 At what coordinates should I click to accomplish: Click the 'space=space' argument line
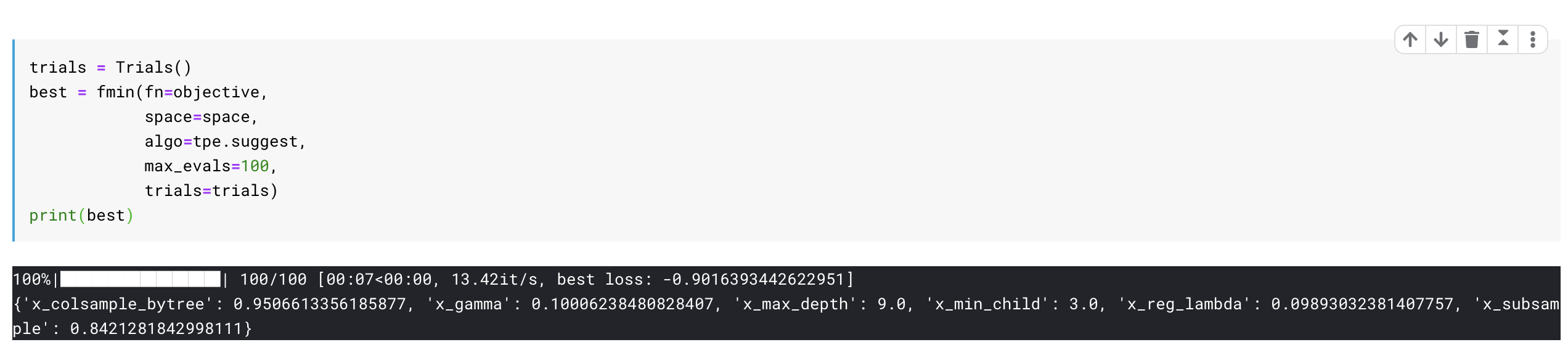pyautogui.click(x=201, y=117)
